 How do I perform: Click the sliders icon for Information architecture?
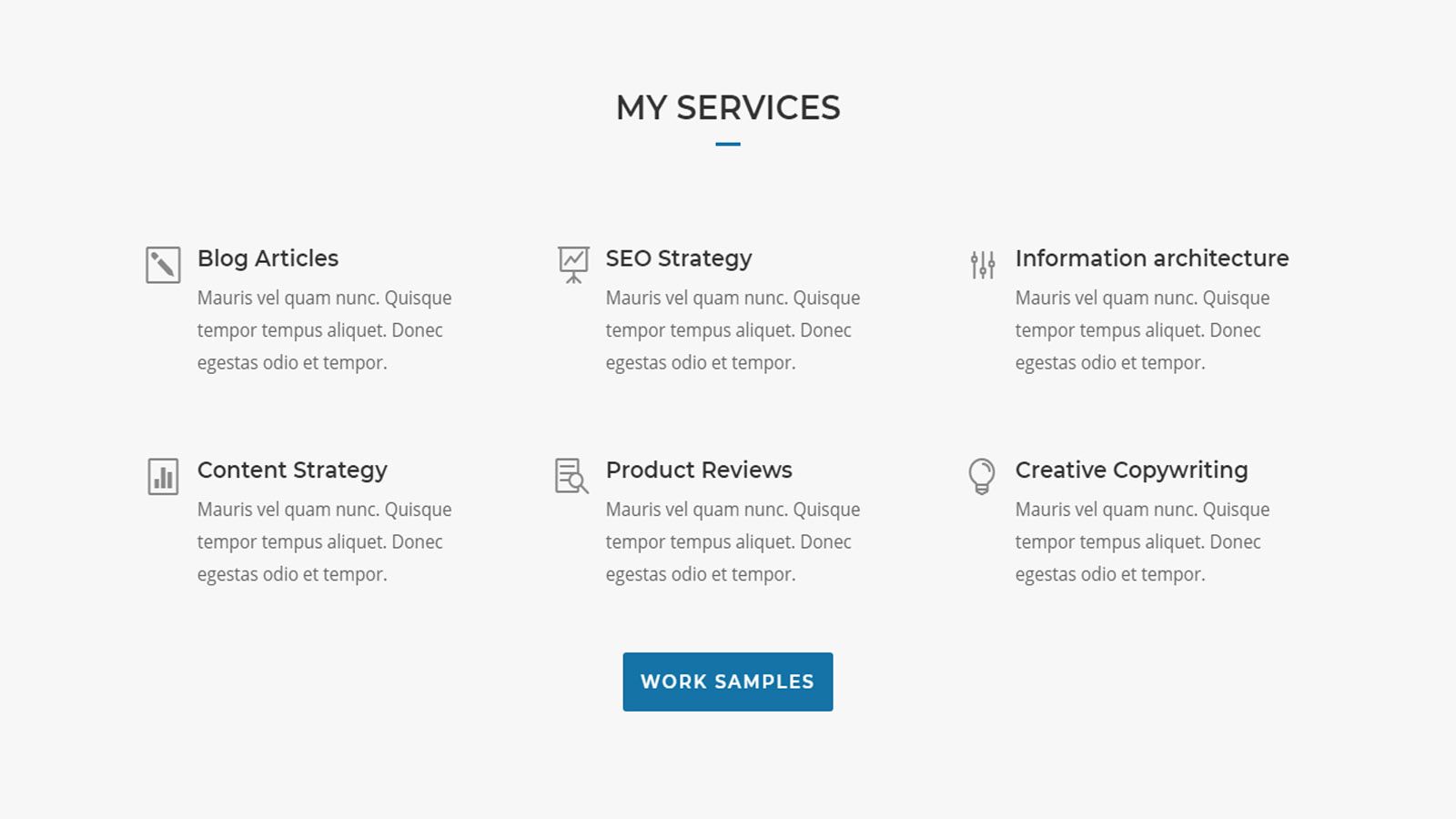point(983,265)
